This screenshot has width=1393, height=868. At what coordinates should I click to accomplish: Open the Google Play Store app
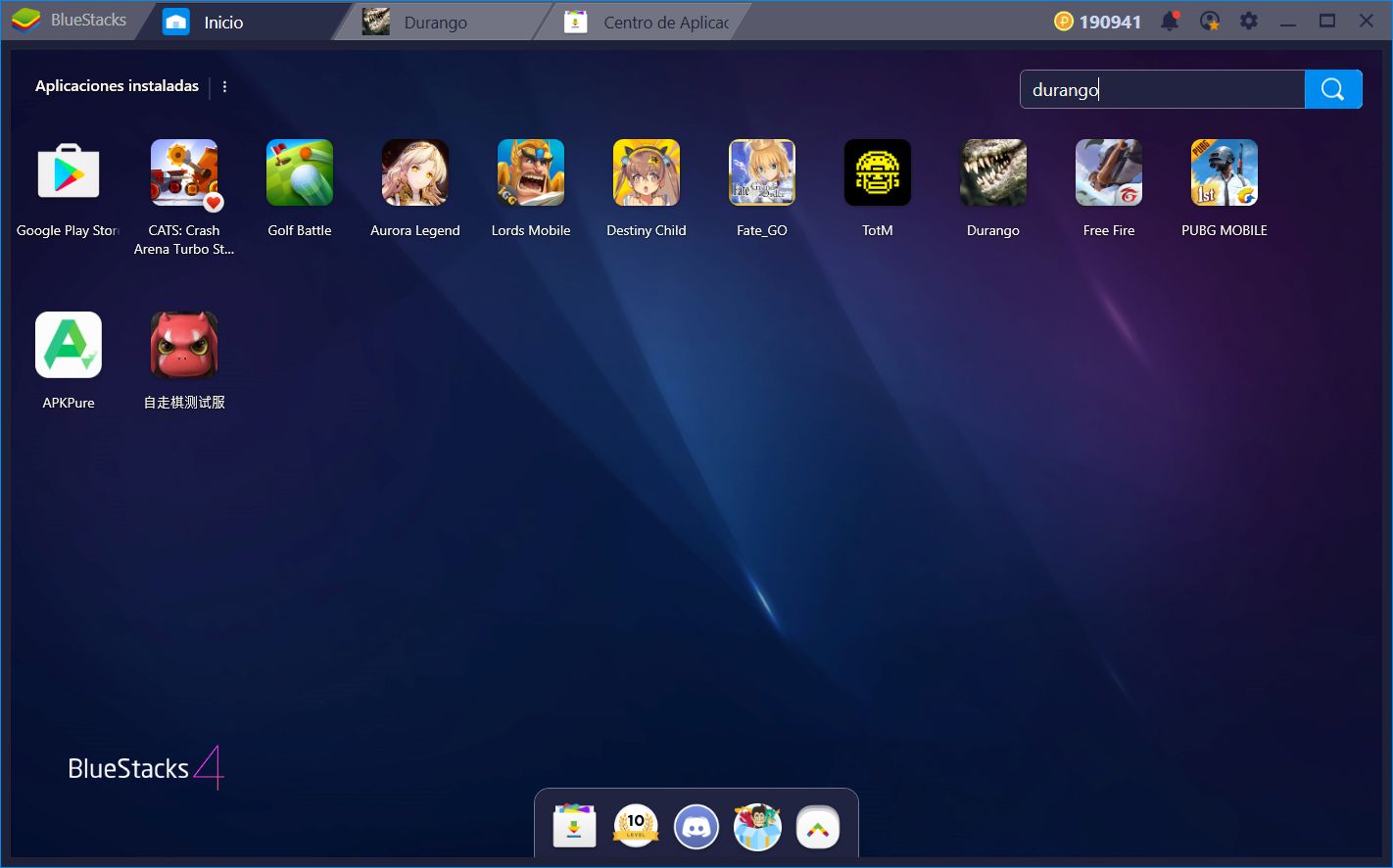click(69, 172)
